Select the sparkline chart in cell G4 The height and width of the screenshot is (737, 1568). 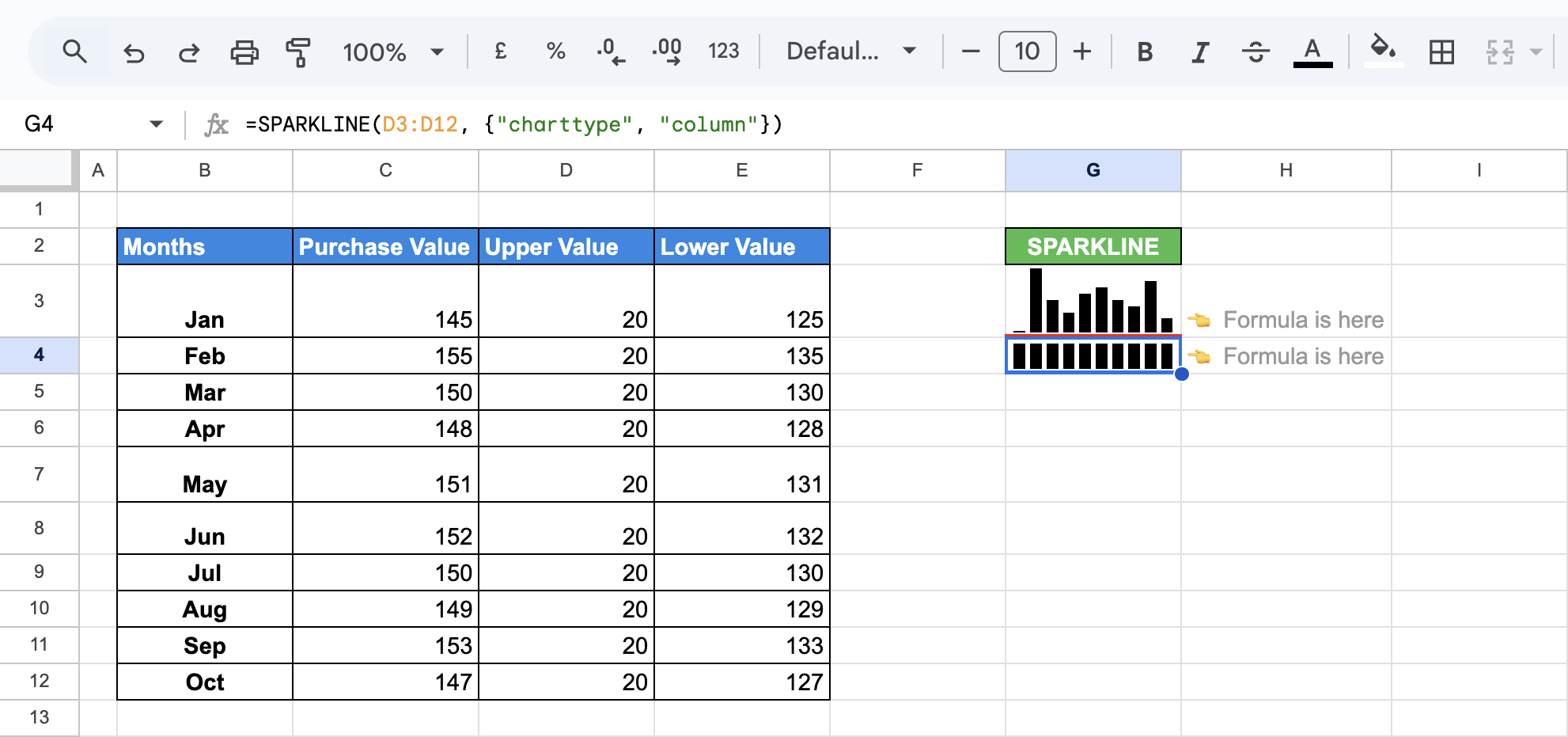pyautogui.click(x=1093, y=355)
